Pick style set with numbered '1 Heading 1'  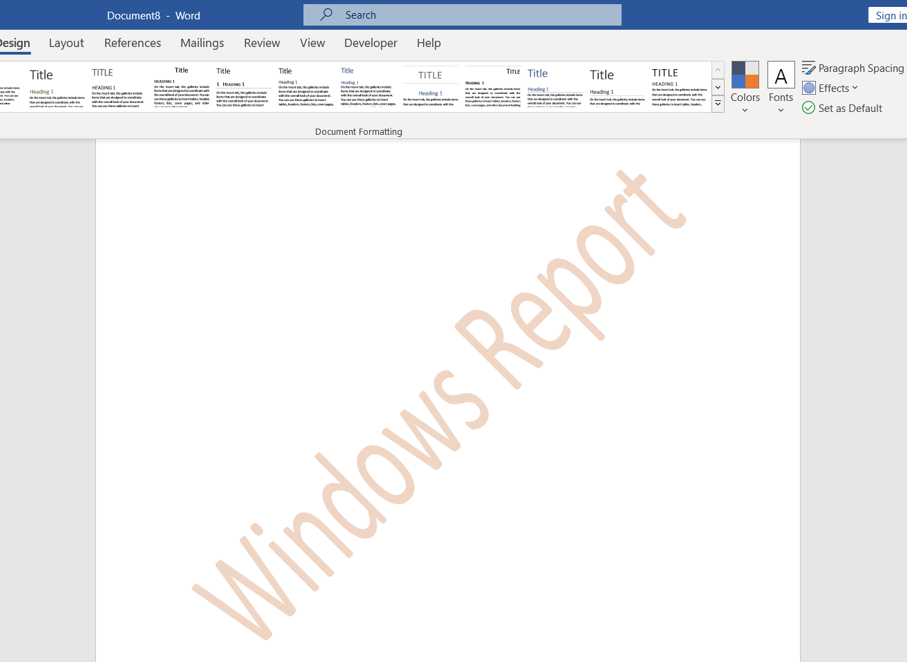click(243, 87)
